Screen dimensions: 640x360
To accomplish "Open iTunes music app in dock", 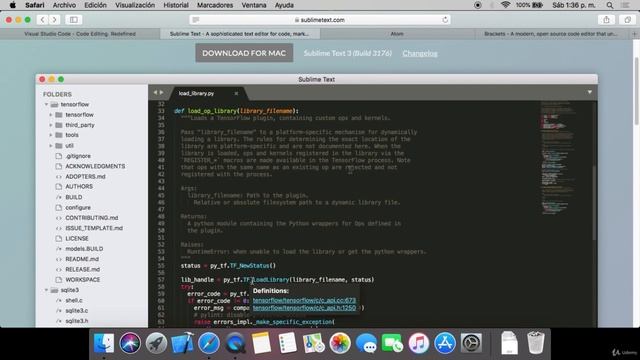I will [418, 343].
